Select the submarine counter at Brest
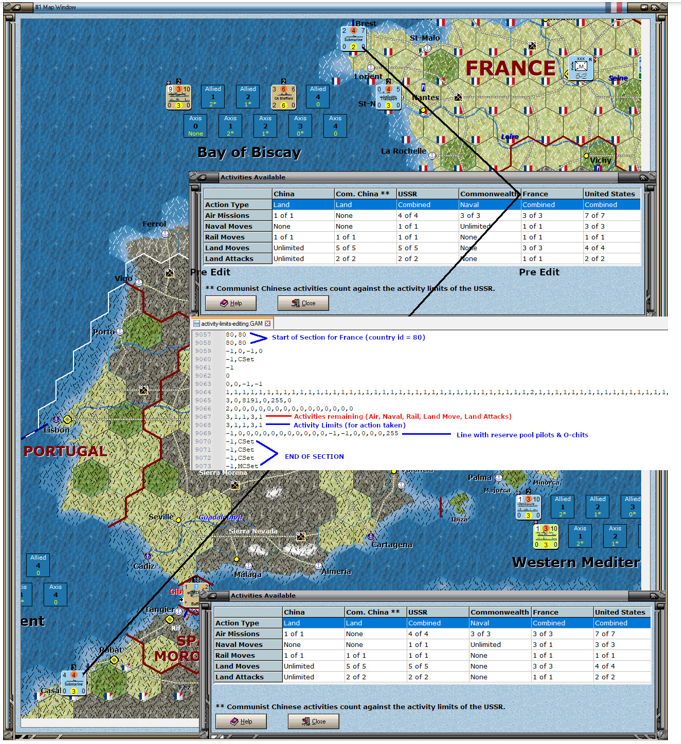The image size is (681, 744). pyautogui.click(x=353, y=38)
